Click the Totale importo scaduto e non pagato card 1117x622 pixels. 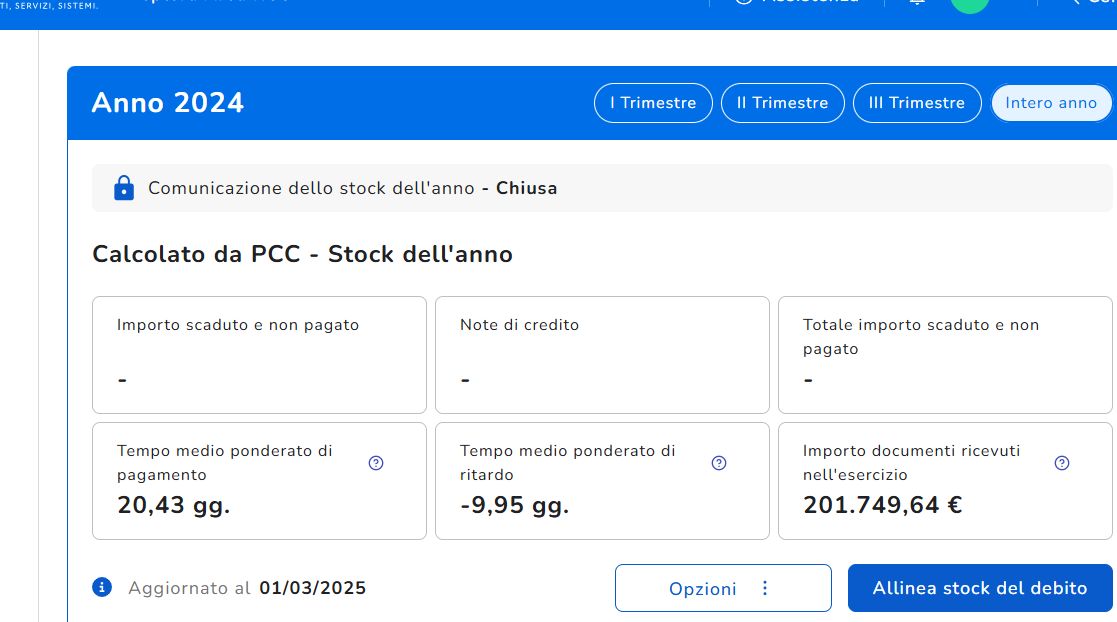point(944,354)
